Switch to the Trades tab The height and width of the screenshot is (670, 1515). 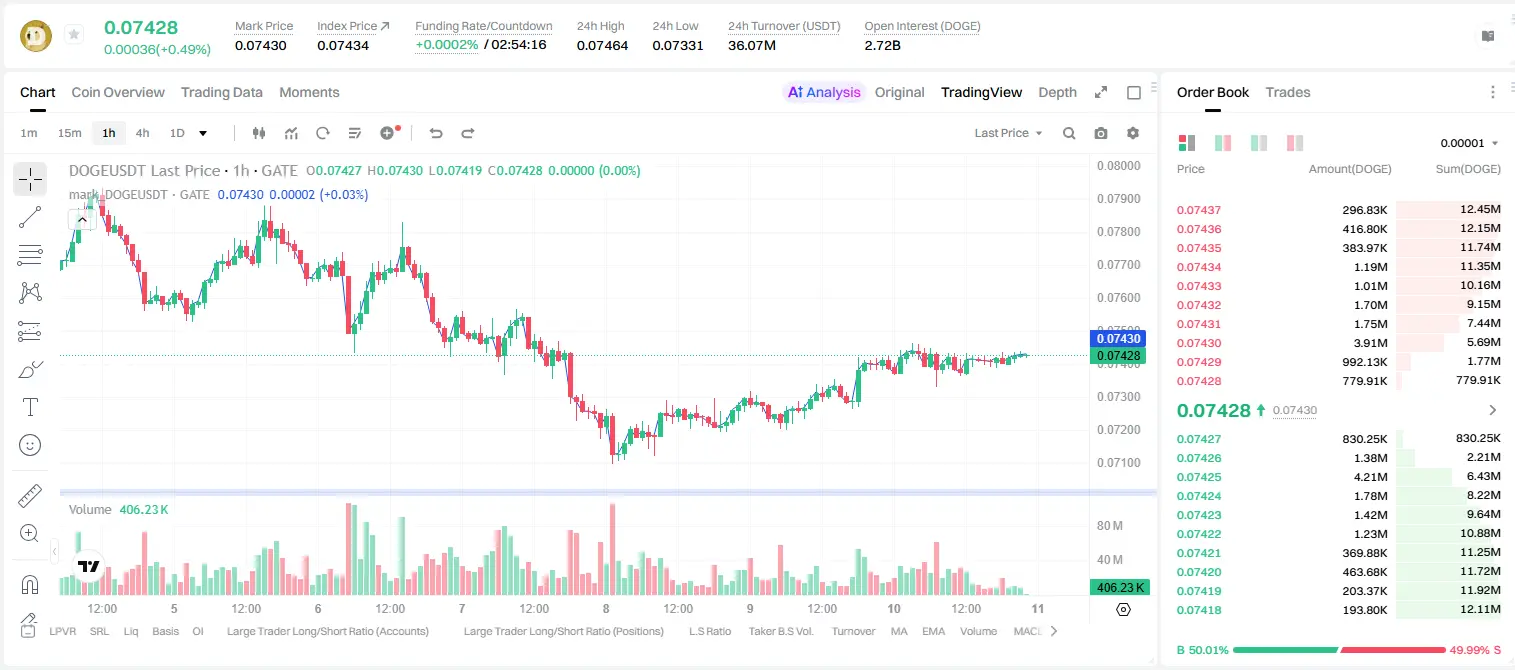tap(1288, 92)
